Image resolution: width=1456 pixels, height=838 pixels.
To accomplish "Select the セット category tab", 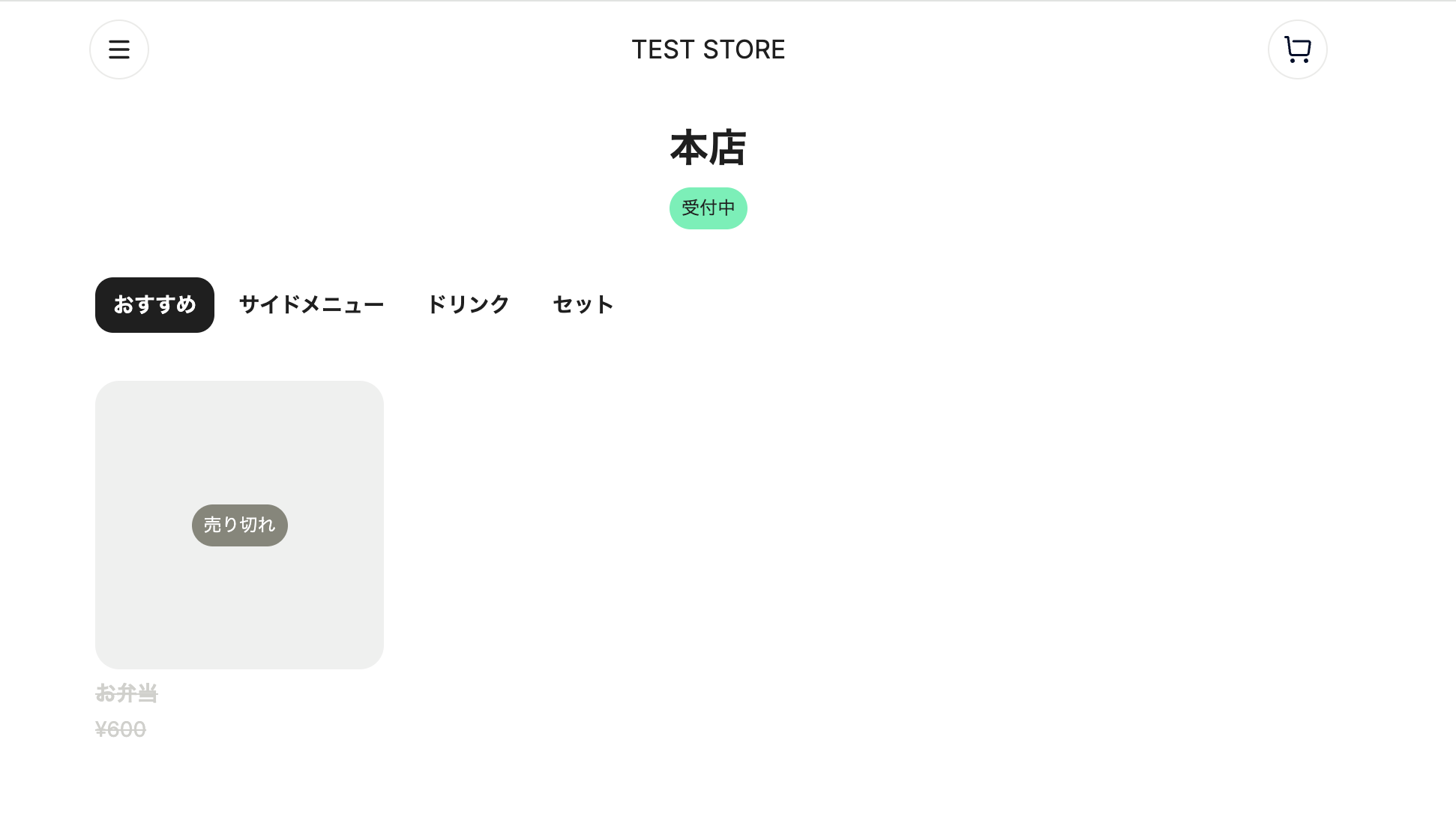I will tap(583, 304).
